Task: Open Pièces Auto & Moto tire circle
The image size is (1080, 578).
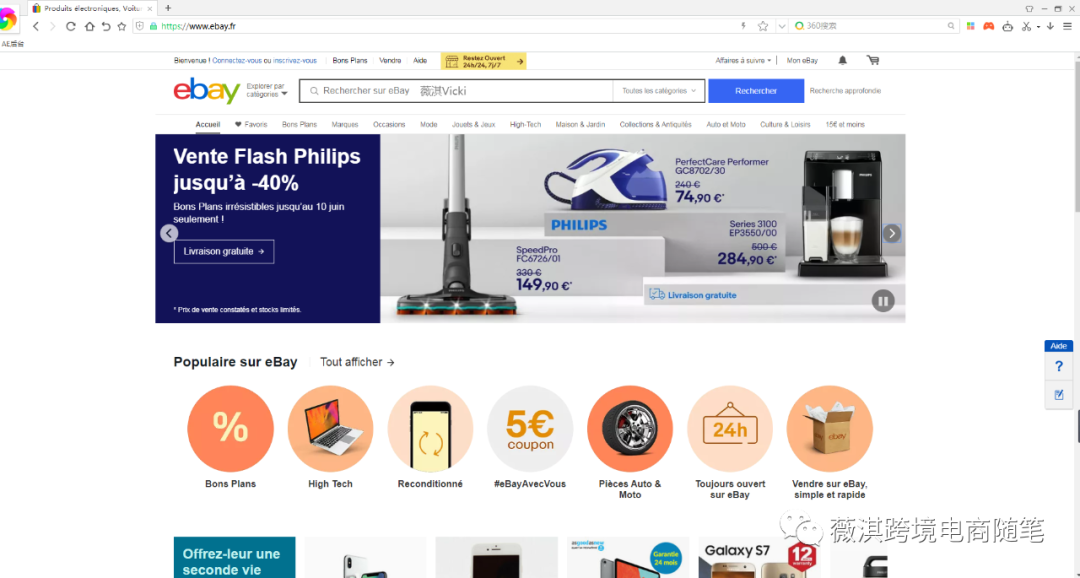Action: 630,429
